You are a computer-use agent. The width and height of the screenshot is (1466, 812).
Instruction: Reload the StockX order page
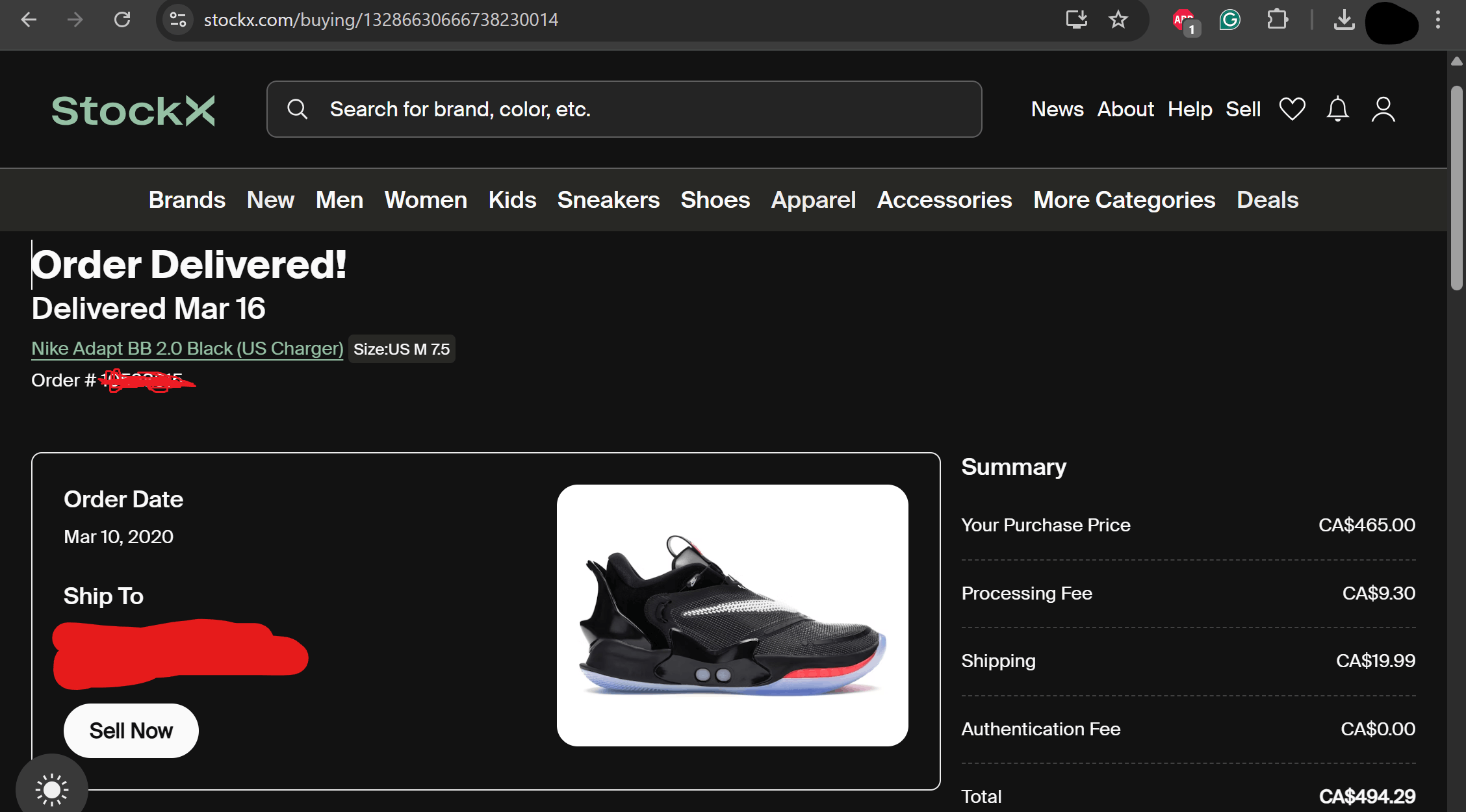coord(122,20)
